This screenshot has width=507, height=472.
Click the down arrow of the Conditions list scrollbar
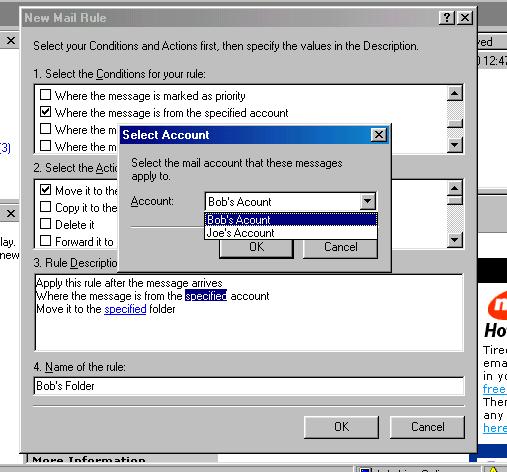click(455, 145)
